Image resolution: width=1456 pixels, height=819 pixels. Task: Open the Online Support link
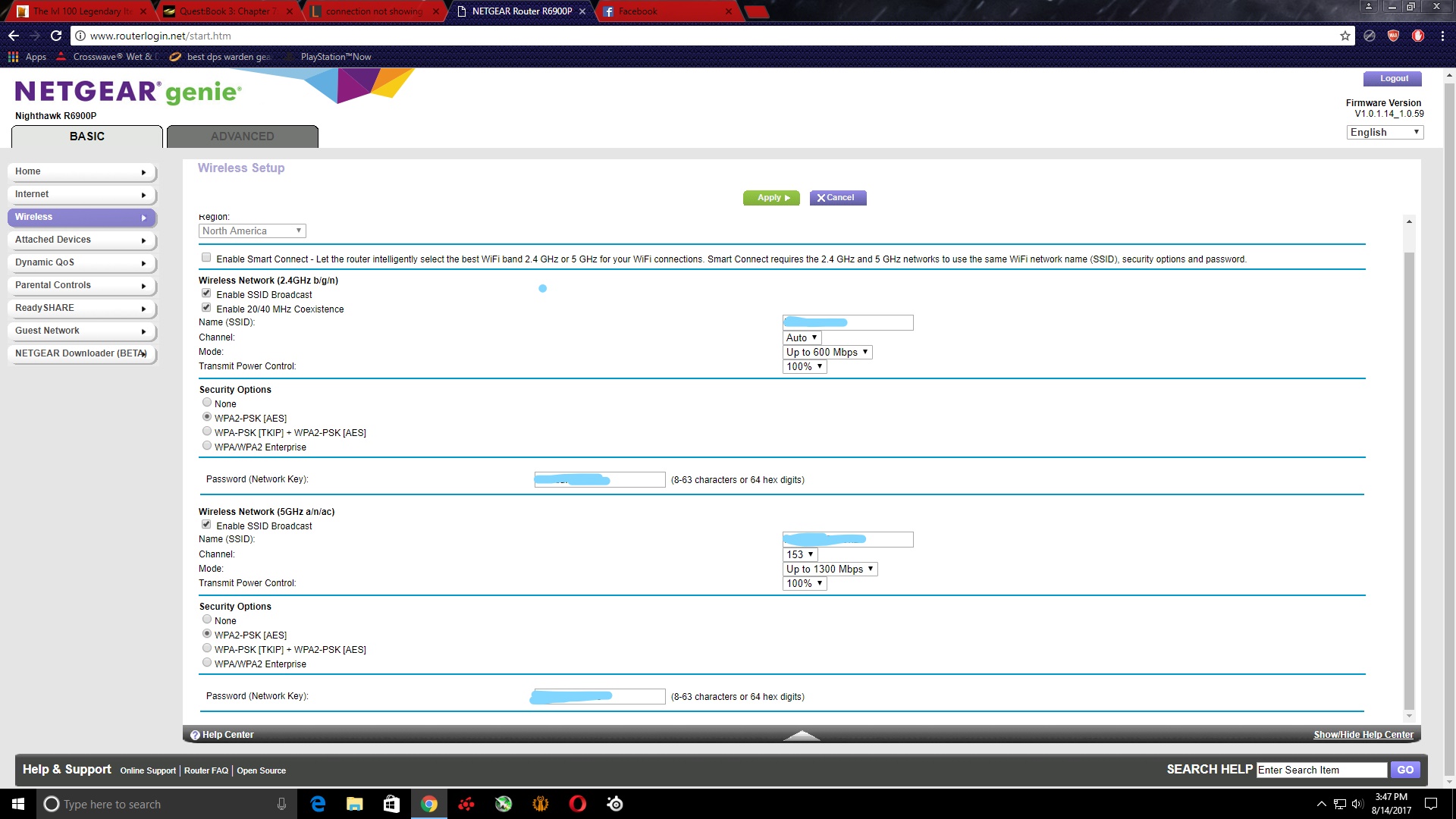pyautogui.click(x=148, y=770)
